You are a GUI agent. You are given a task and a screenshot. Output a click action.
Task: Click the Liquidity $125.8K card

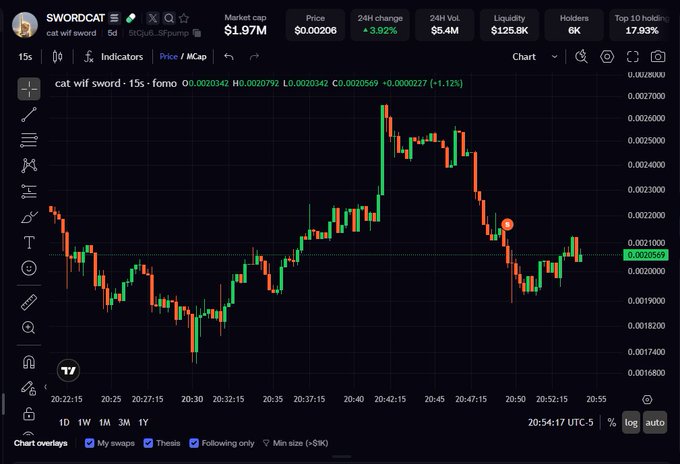(510, 25)
